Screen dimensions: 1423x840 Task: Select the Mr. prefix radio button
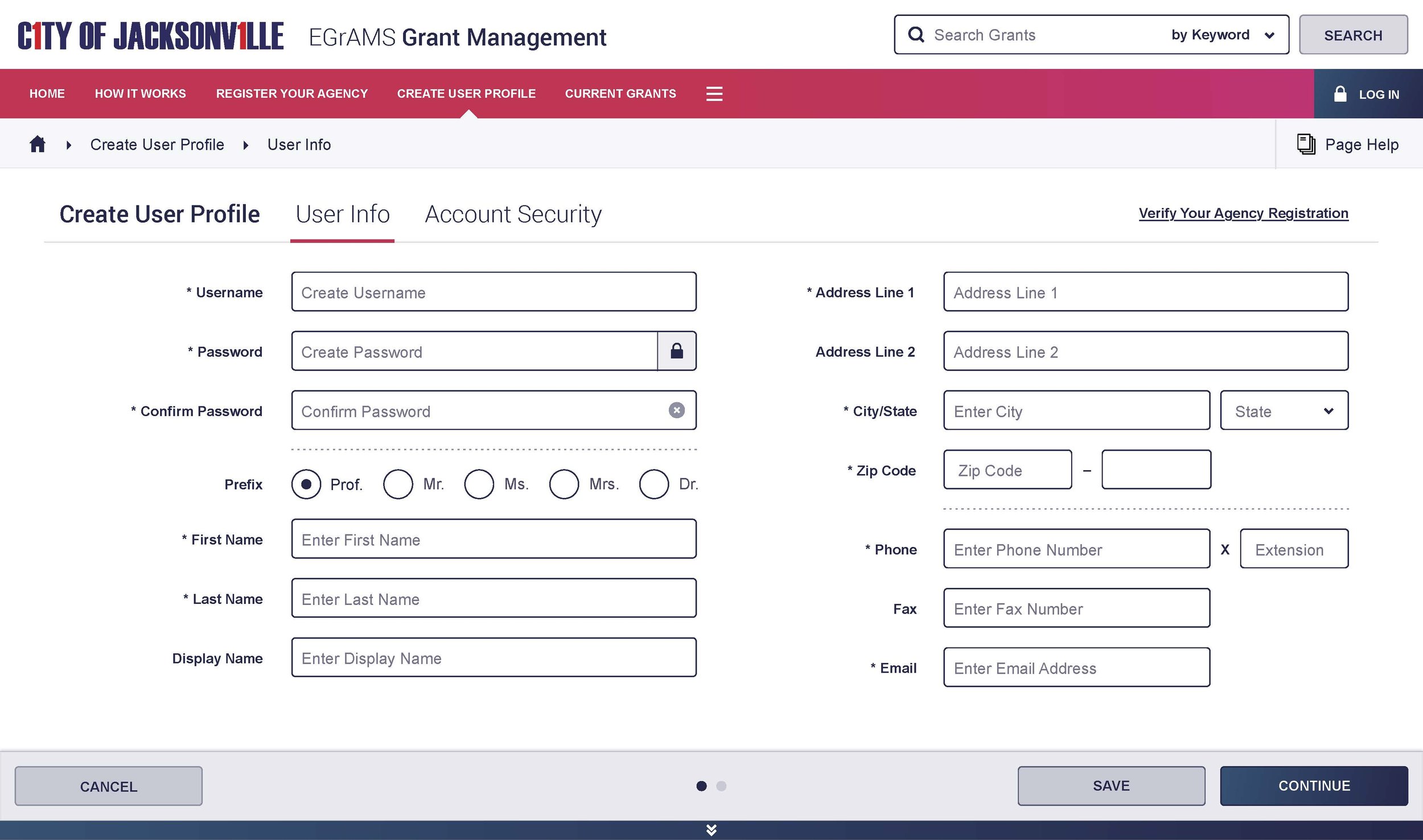pyautogui.click(x=398, y=484)
